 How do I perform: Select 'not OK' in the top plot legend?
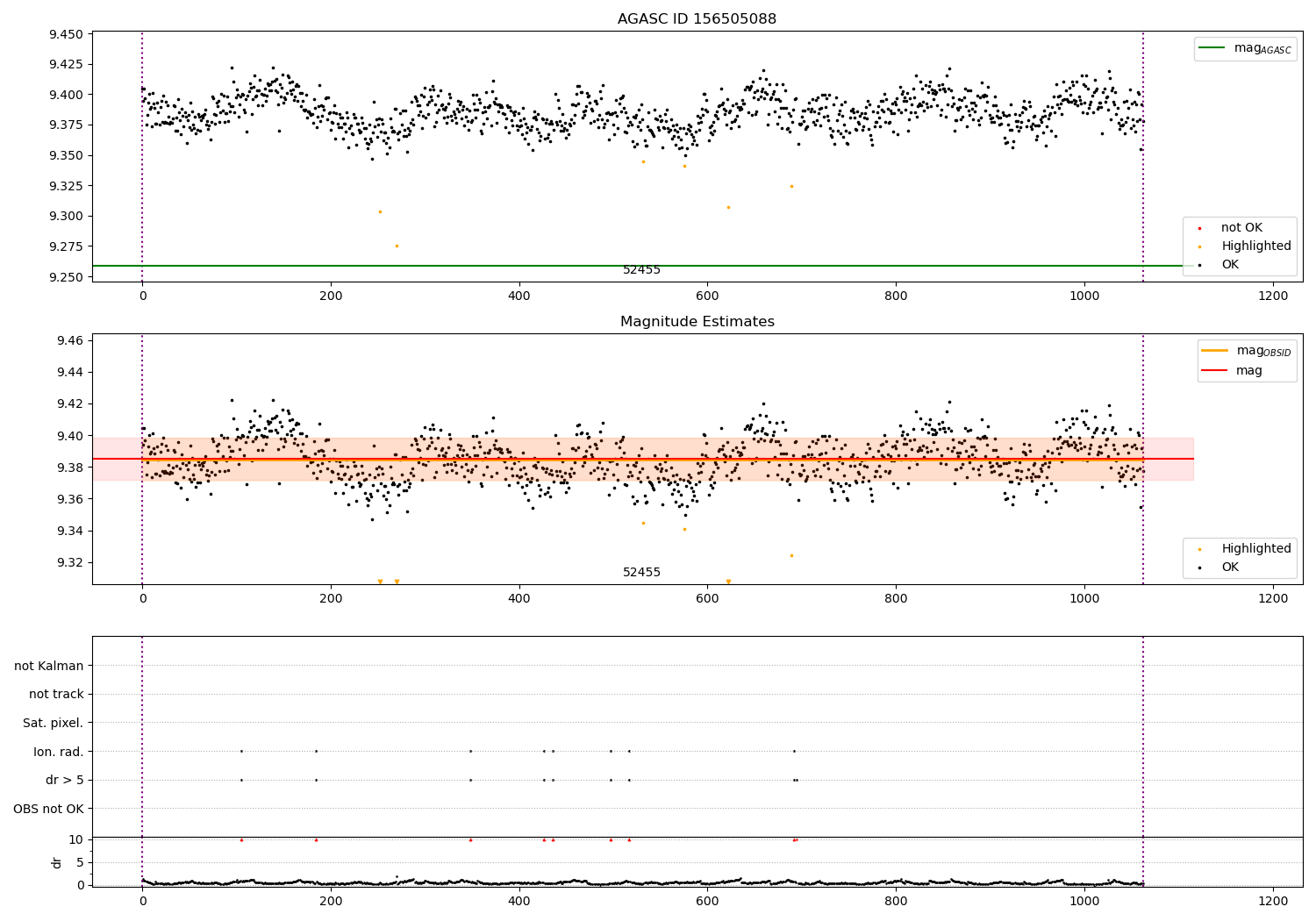1241,228
